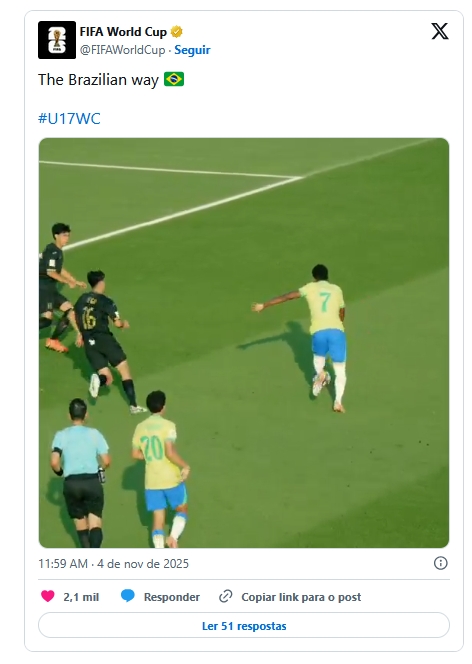Viewport: 472px width, 664px height.
Task: Follow the account via Seguir
Action: point(192,50)
